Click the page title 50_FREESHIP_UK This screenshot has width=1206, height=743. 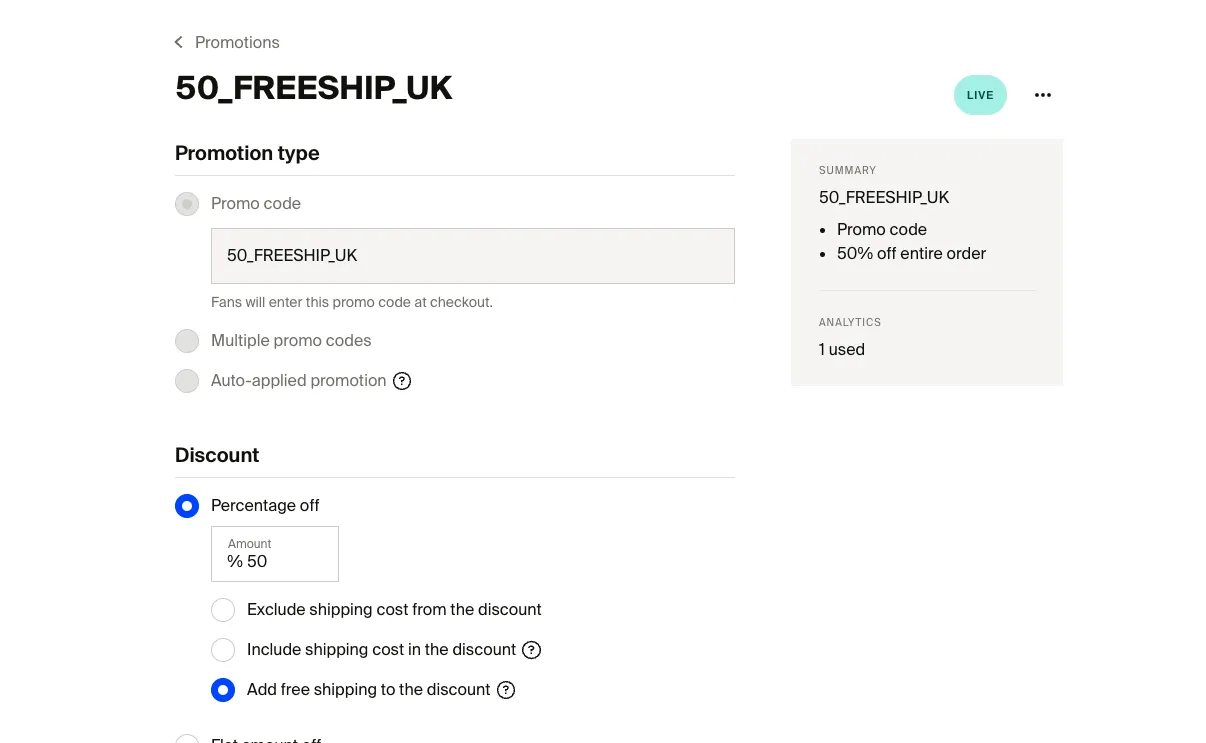tap(313, 88)
